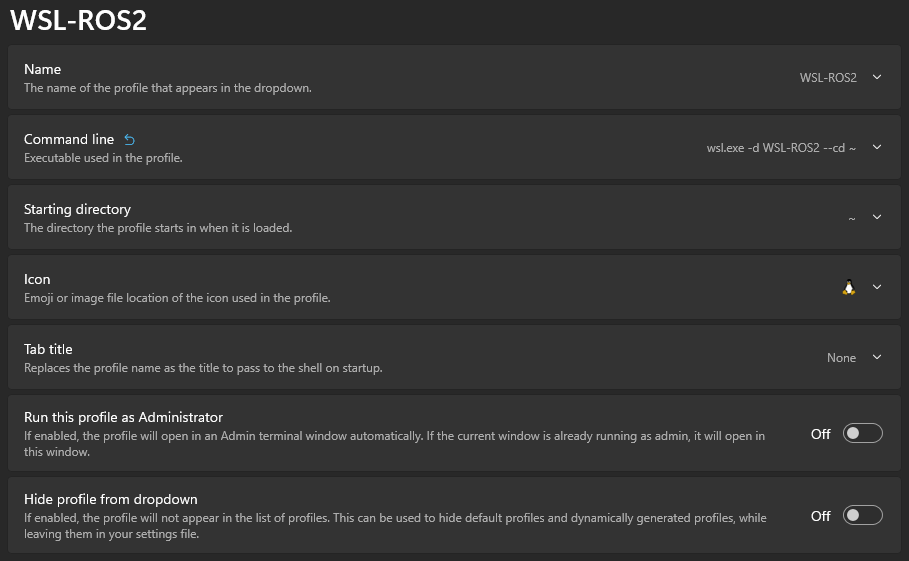Screen dimensions: 909x561
Task: Open the Starting directory chevron
Action: pos(877,217)
